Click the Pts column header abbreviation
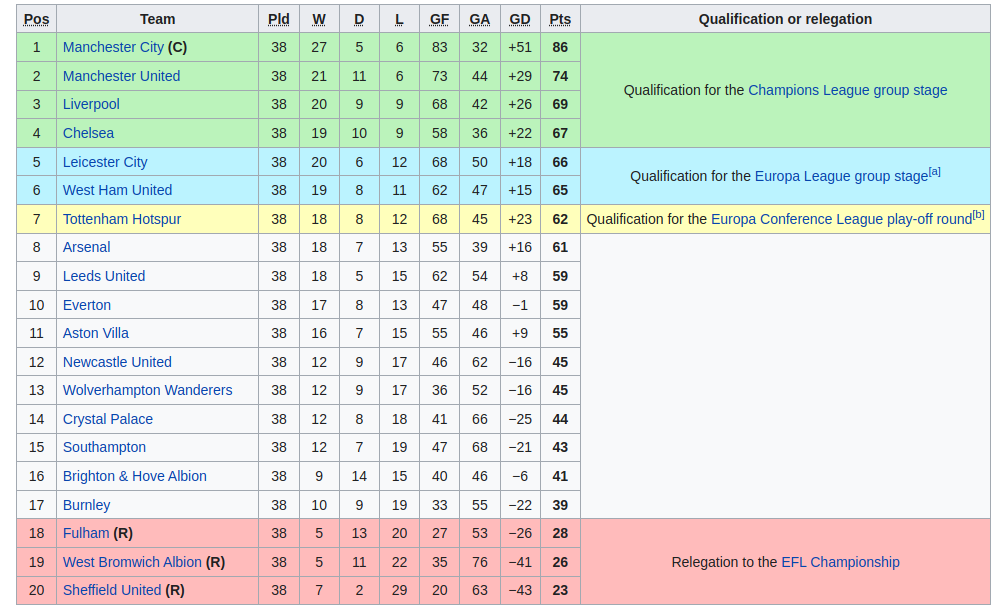Screen dimensions: 1008x605 pyautogui.click(x=560, y=19)
